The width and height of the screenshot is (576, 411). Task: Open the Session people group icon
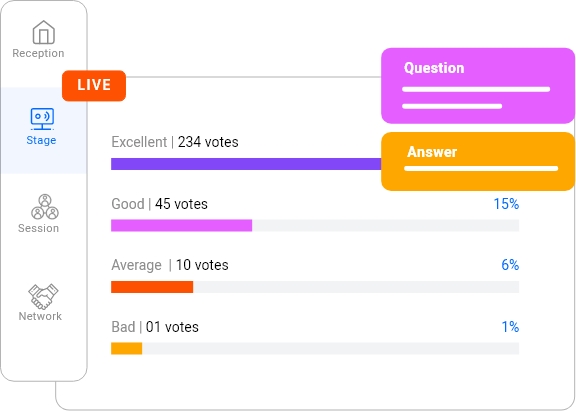click(45, 207)
